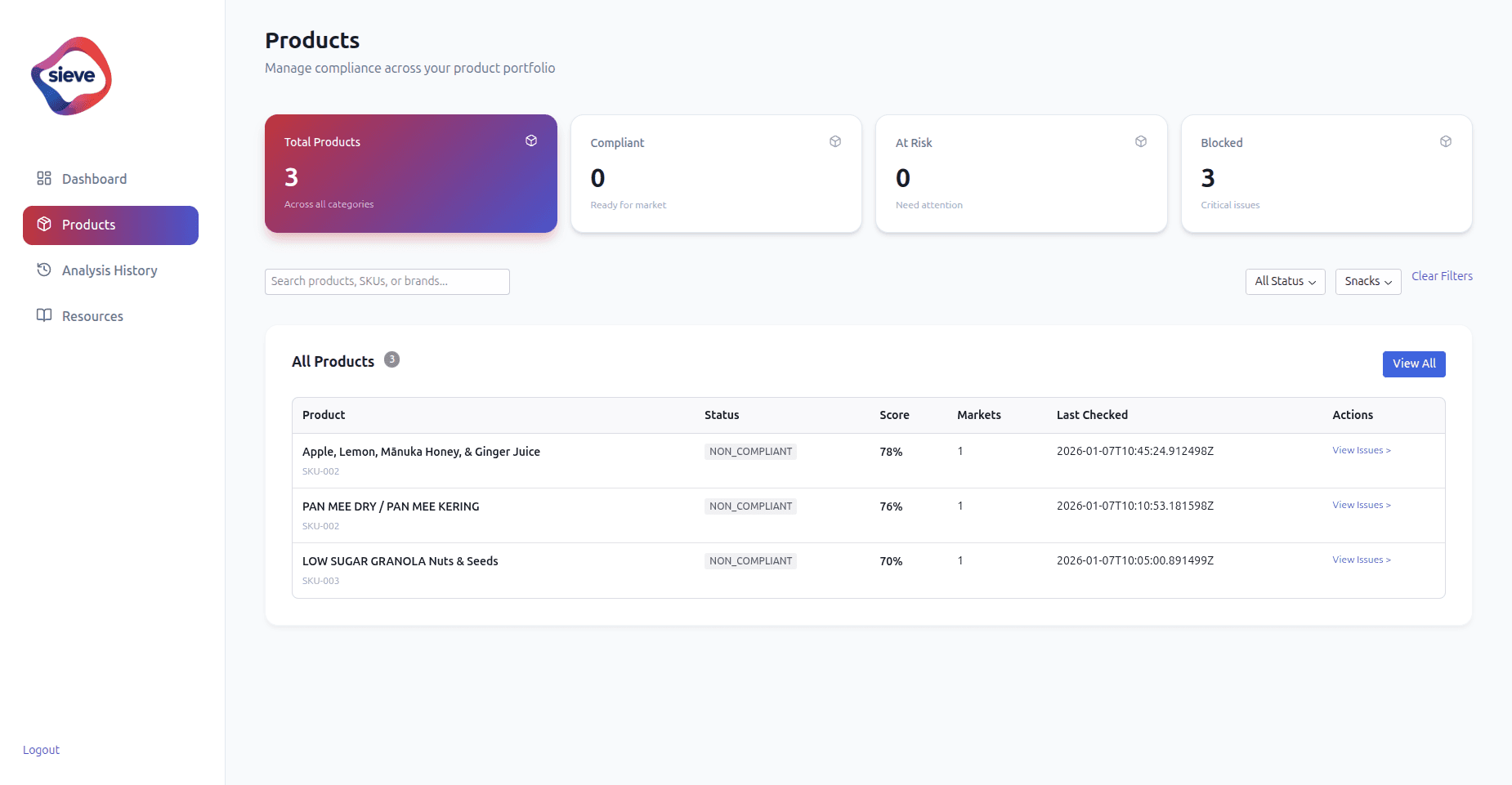Click the View All button

tap(1413, 364)
